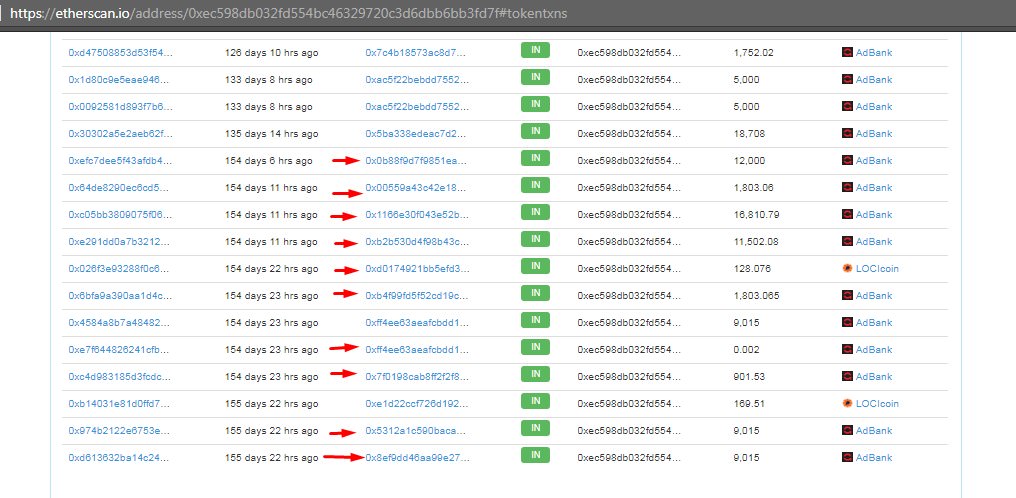Open transaction hash 0x30302a5e2aeb62f

[x=121, y=133]
